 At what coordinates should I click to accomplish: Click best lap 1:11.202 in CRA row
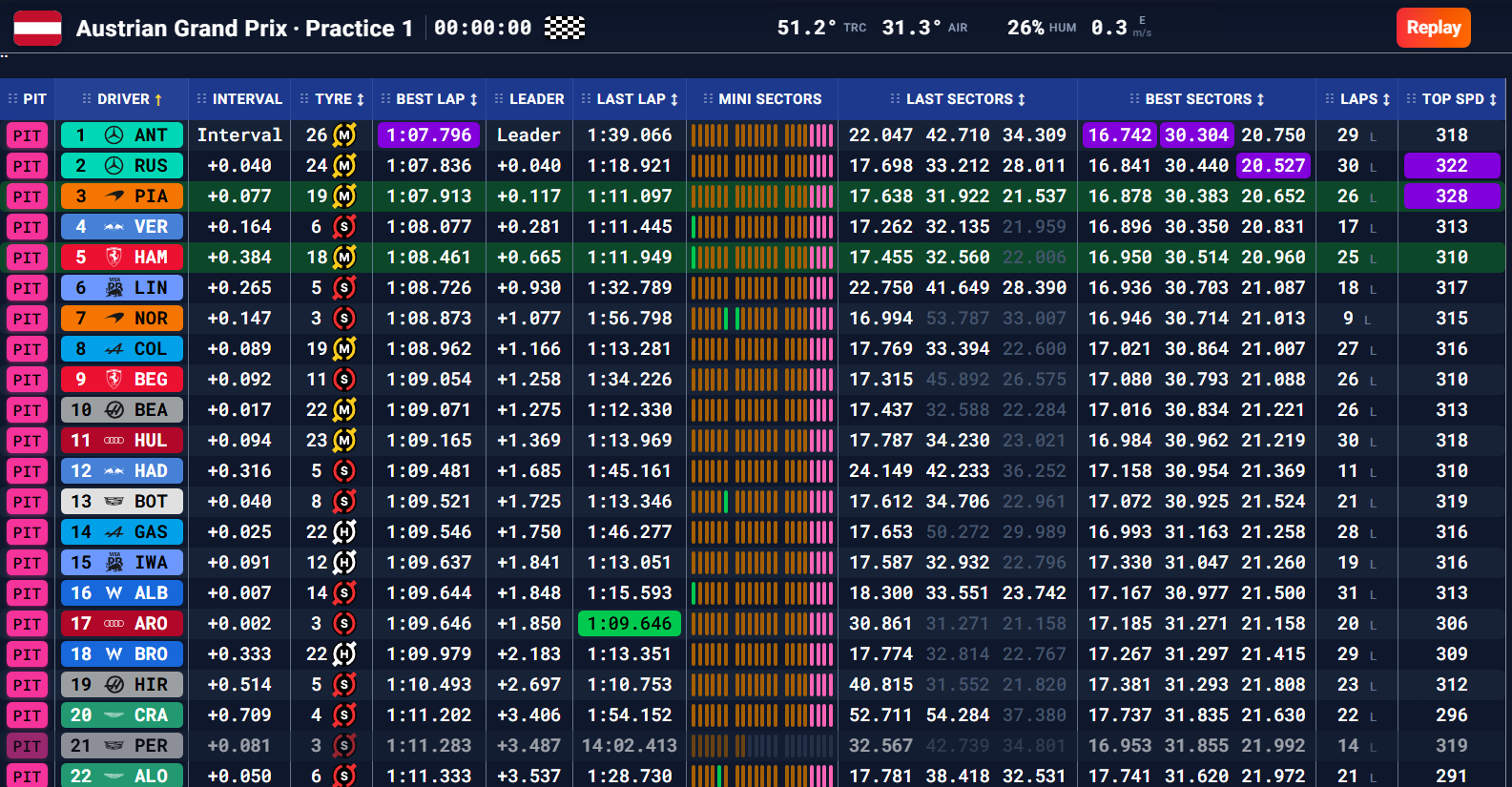pyautogui.click(x=428, y=715)
